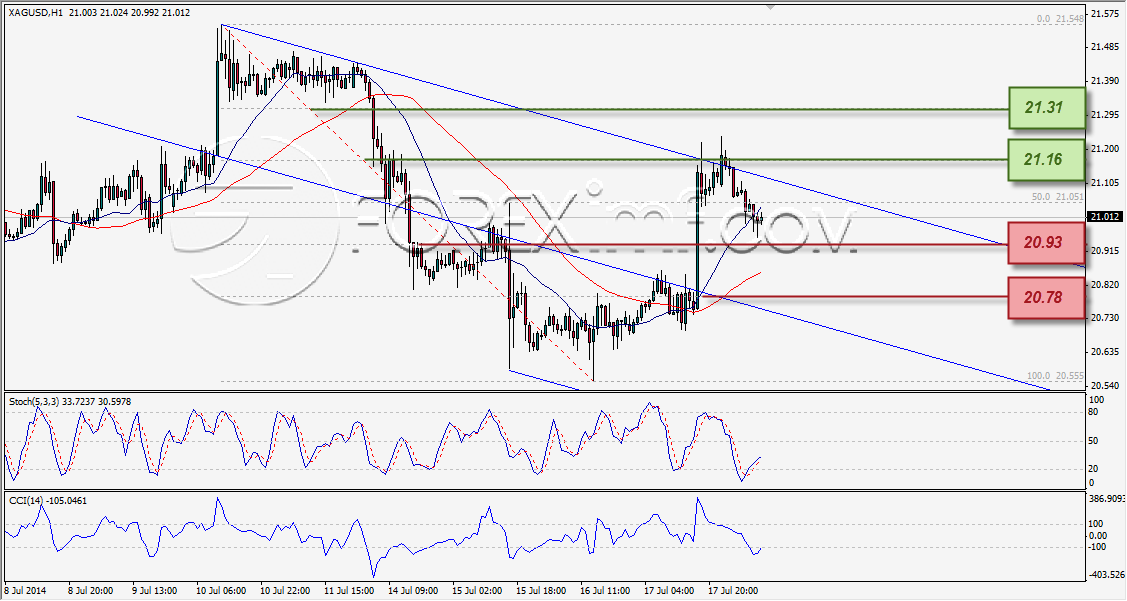Click the 20.635 price axis label
The image size is (1127, 601).
click(x=1105, y=352)
